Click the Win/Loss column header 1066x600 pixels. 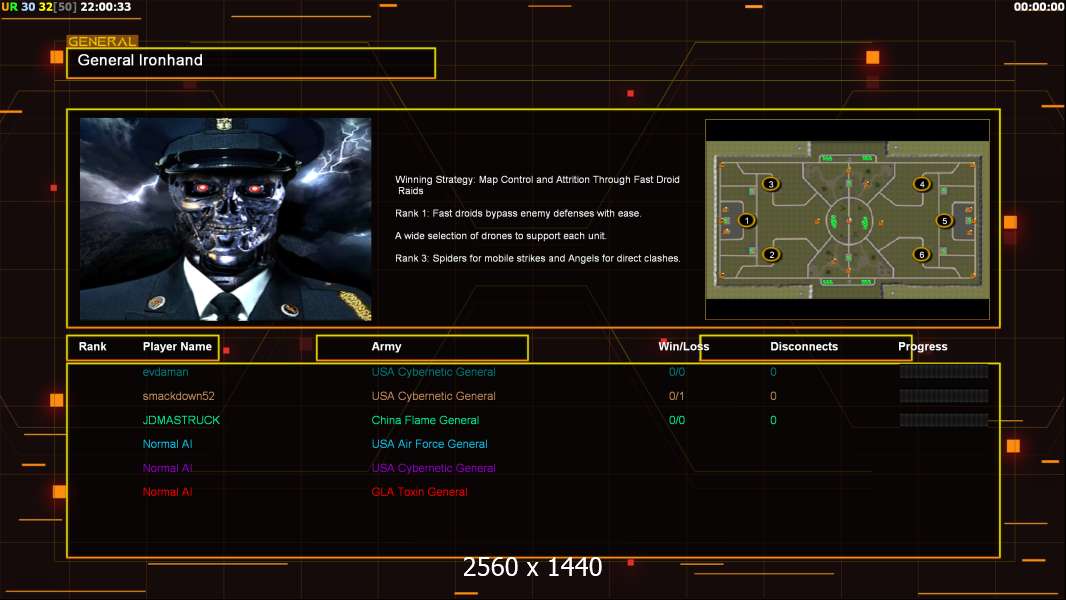click(683, 347)
